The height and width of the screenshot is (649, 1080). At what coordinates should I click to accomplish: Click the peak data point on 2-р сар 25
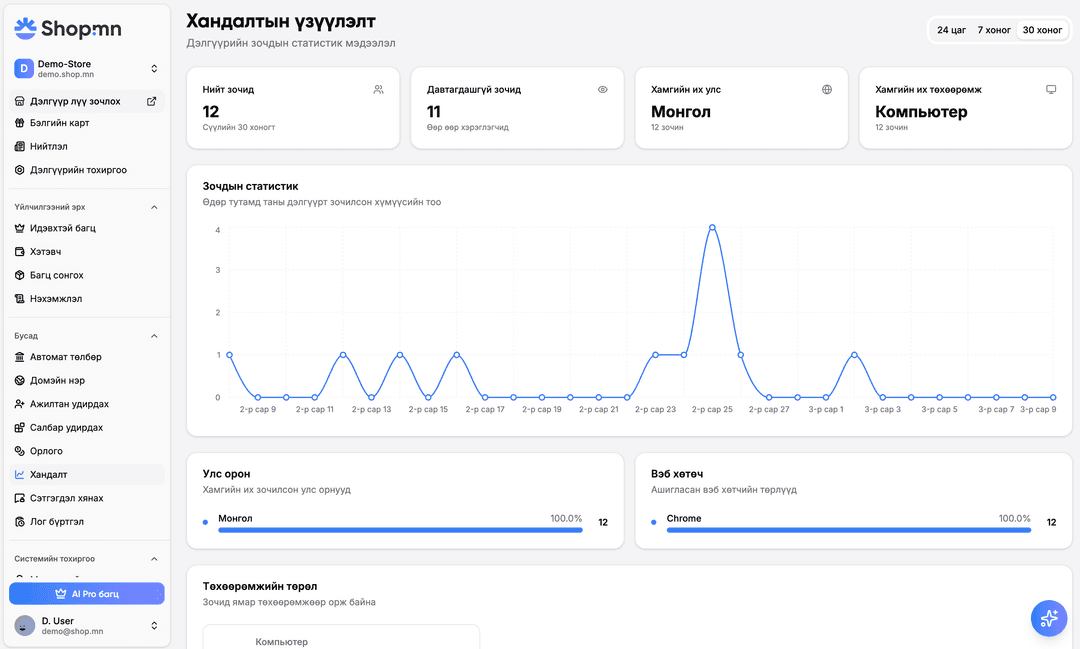click(712, 228)
